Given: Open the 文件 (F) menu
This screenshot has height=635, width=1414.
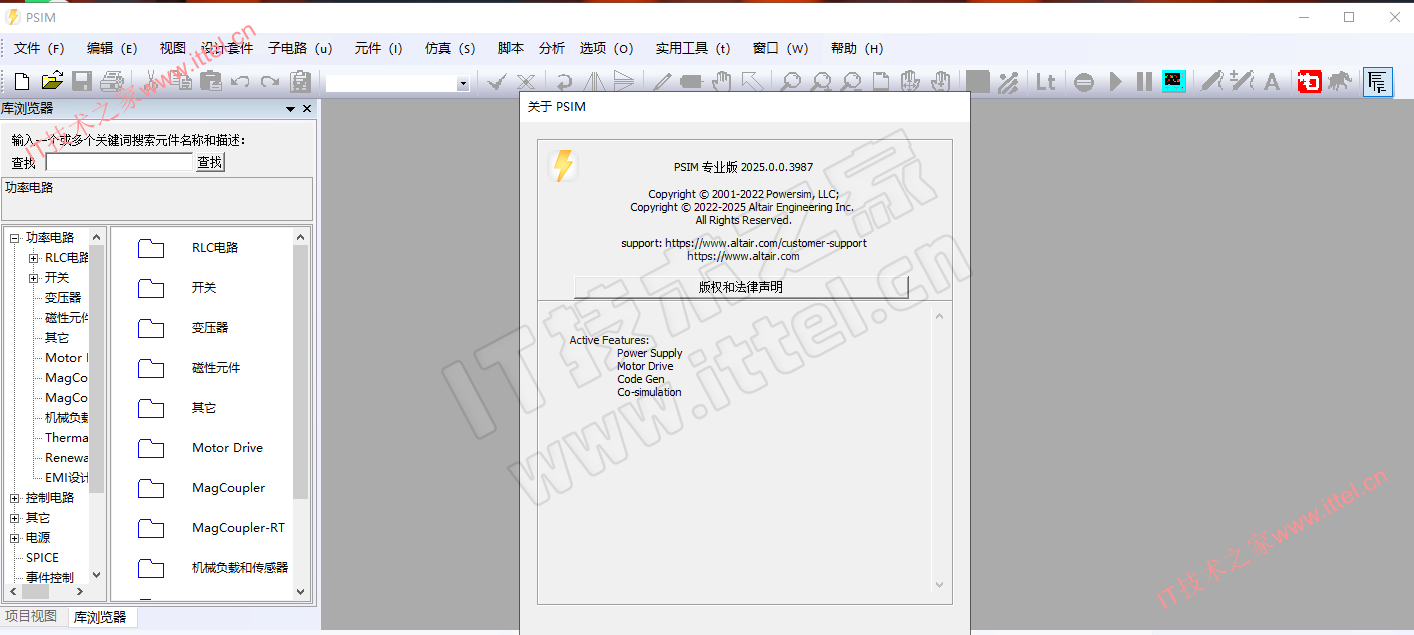Looking at the screenshot, I should pyautogui.click(x=39, y=48).
